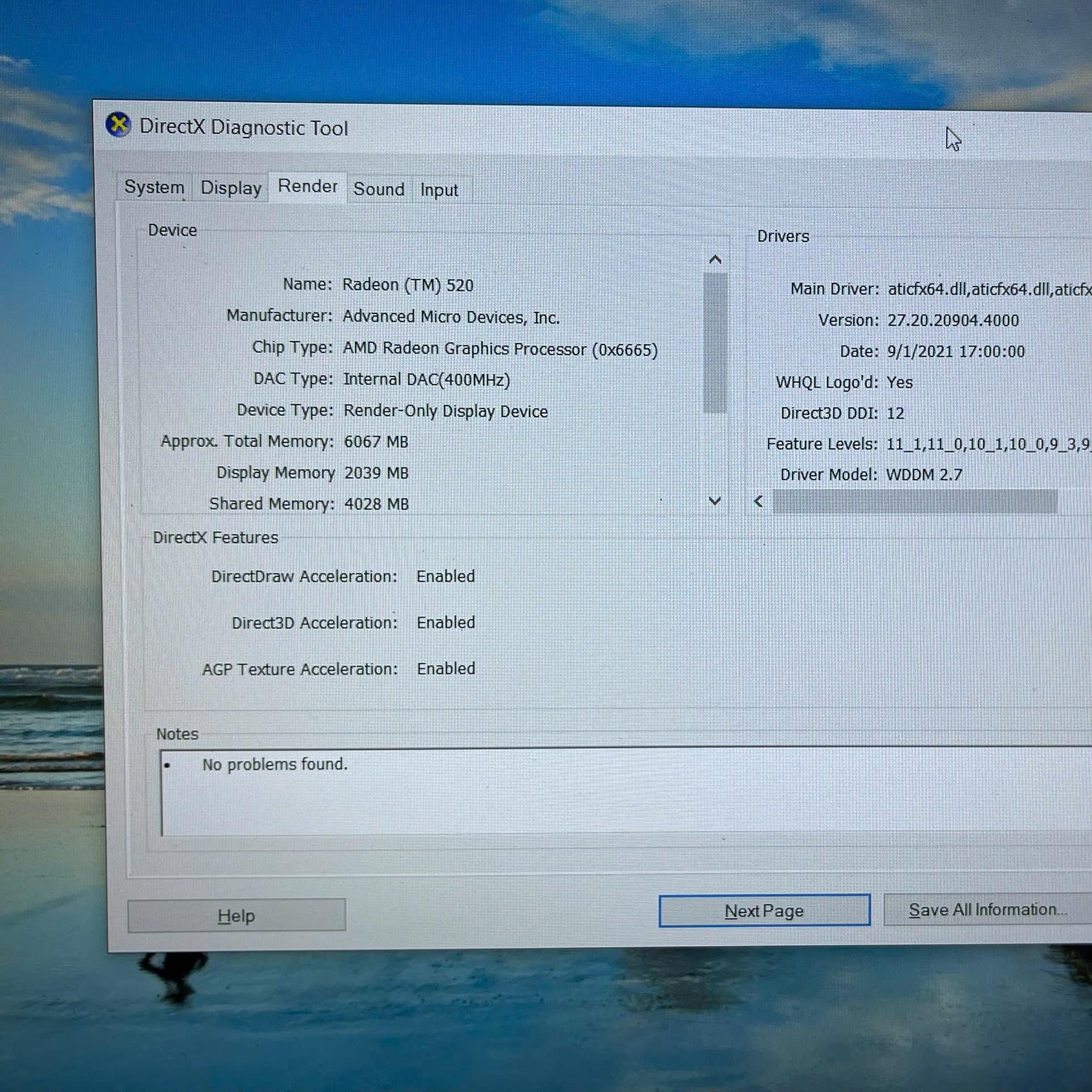1092x1092 pixels.
Task: Click the Main Driver aticfx64.dll value
Action: [989, 289]
